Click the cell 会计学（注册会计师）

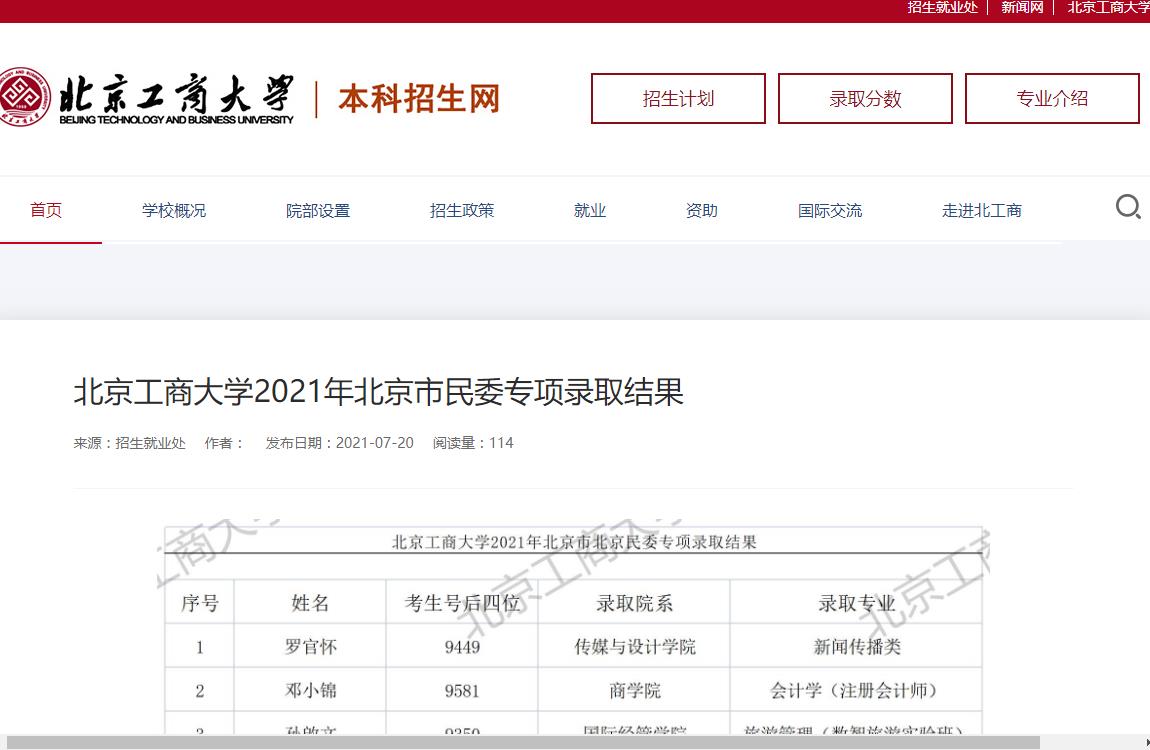[x=854, y=690]
